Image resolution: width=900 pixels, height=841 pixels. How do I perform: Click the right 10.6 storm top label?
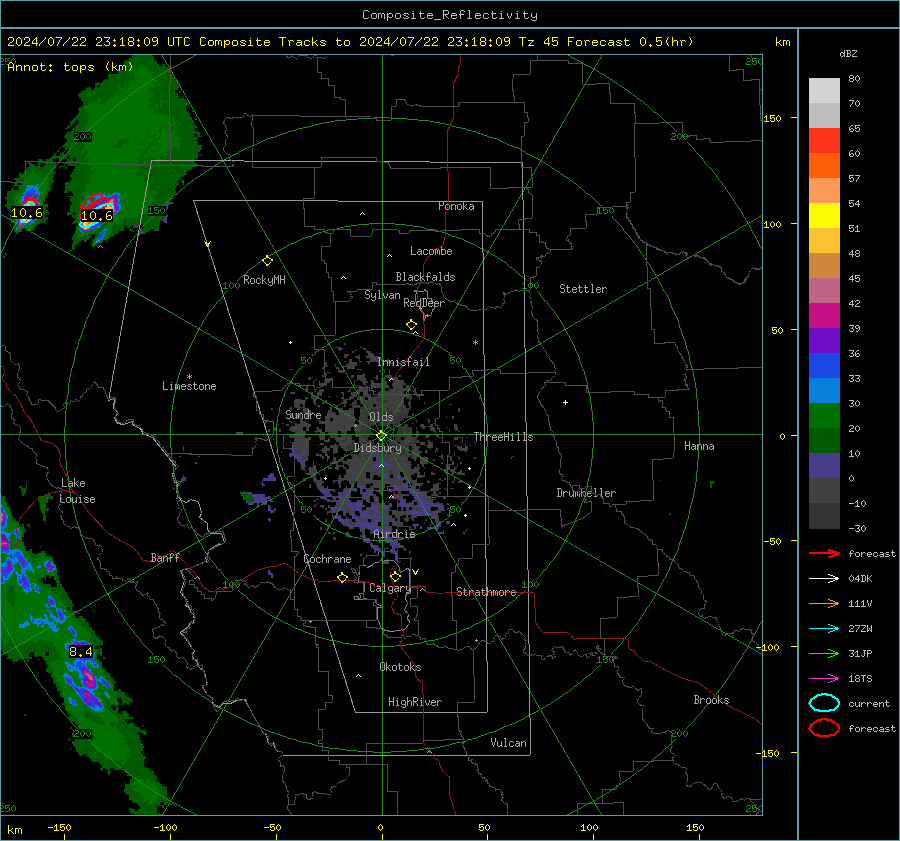96,216
